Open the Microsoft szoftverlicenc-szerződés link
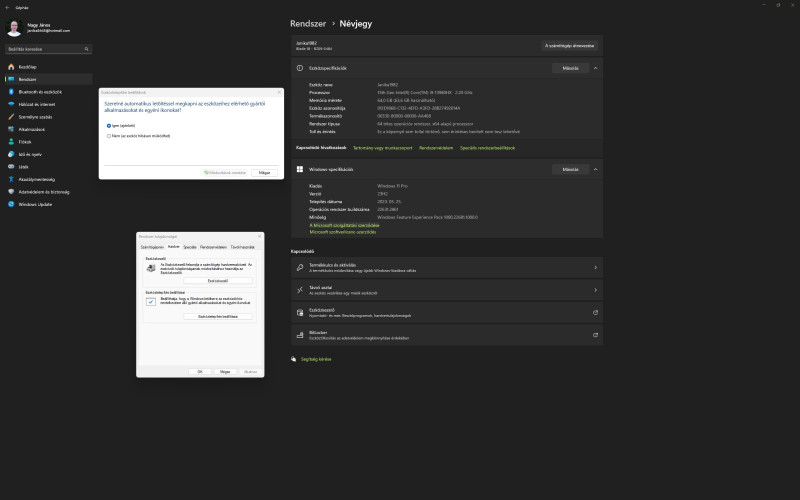 coord(343,232)
